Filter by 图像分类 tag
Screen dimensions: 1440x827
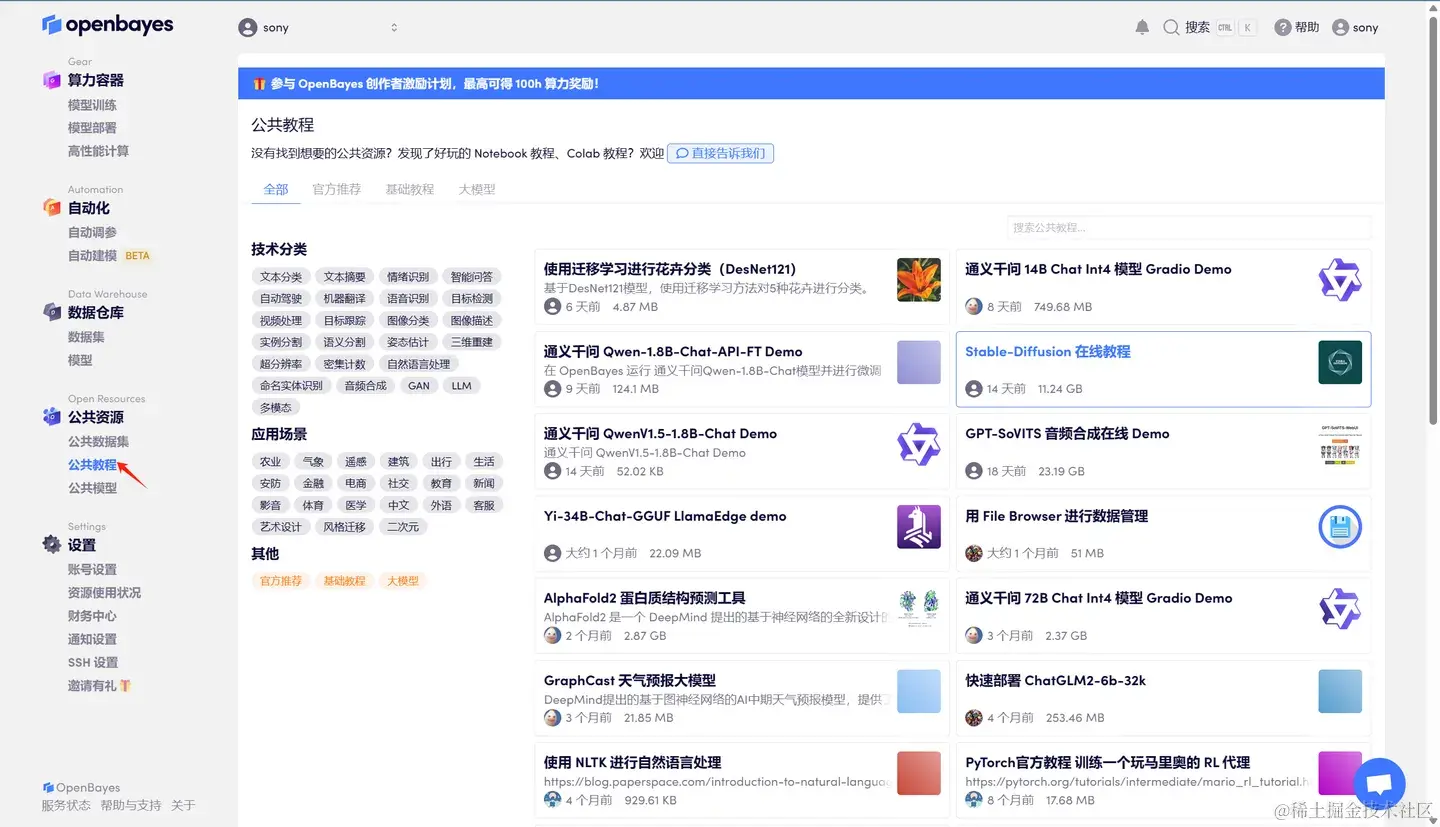tap(408, 321)
